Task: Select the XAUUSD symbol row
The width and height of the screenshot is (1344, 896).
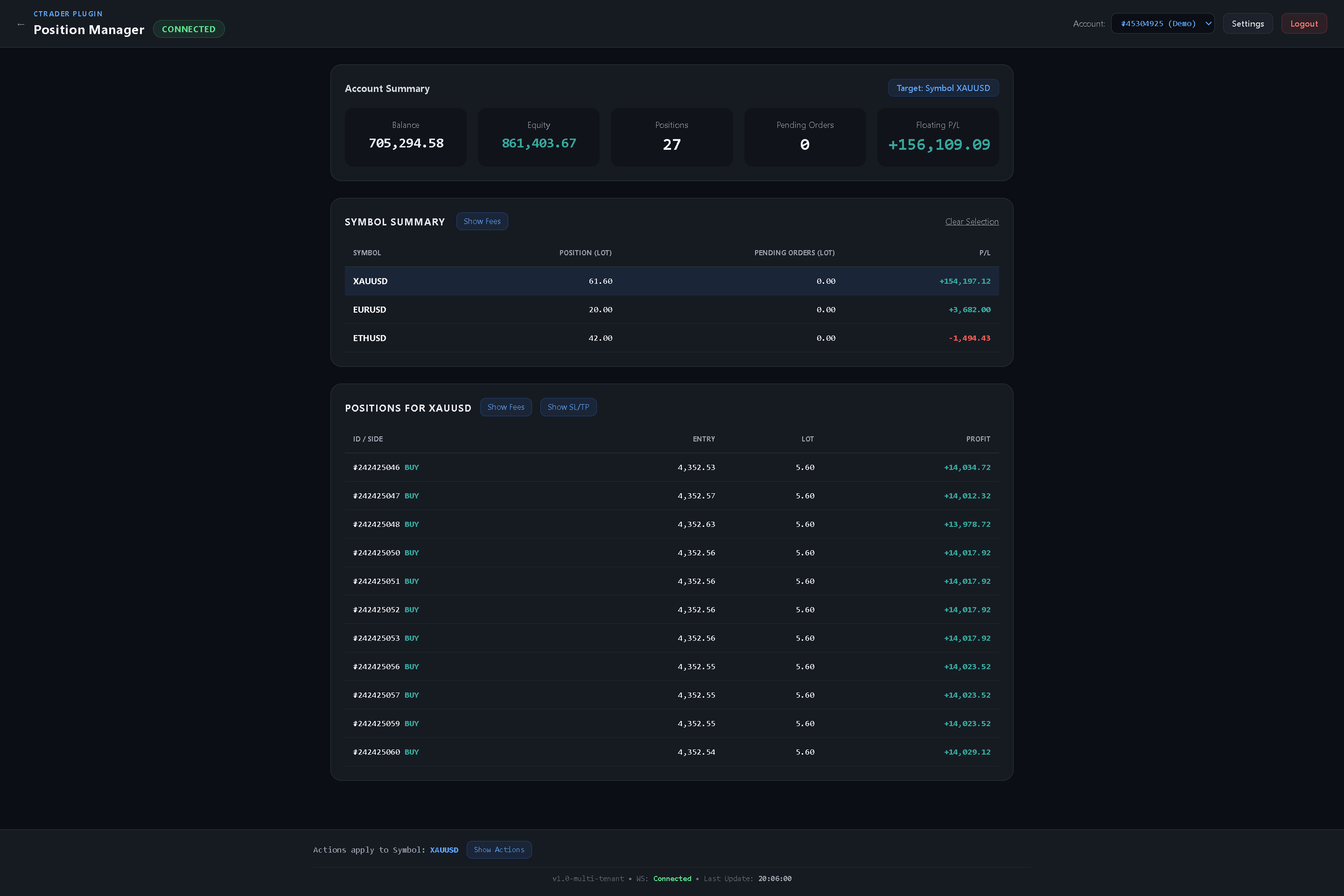Action: click(672, 281)
